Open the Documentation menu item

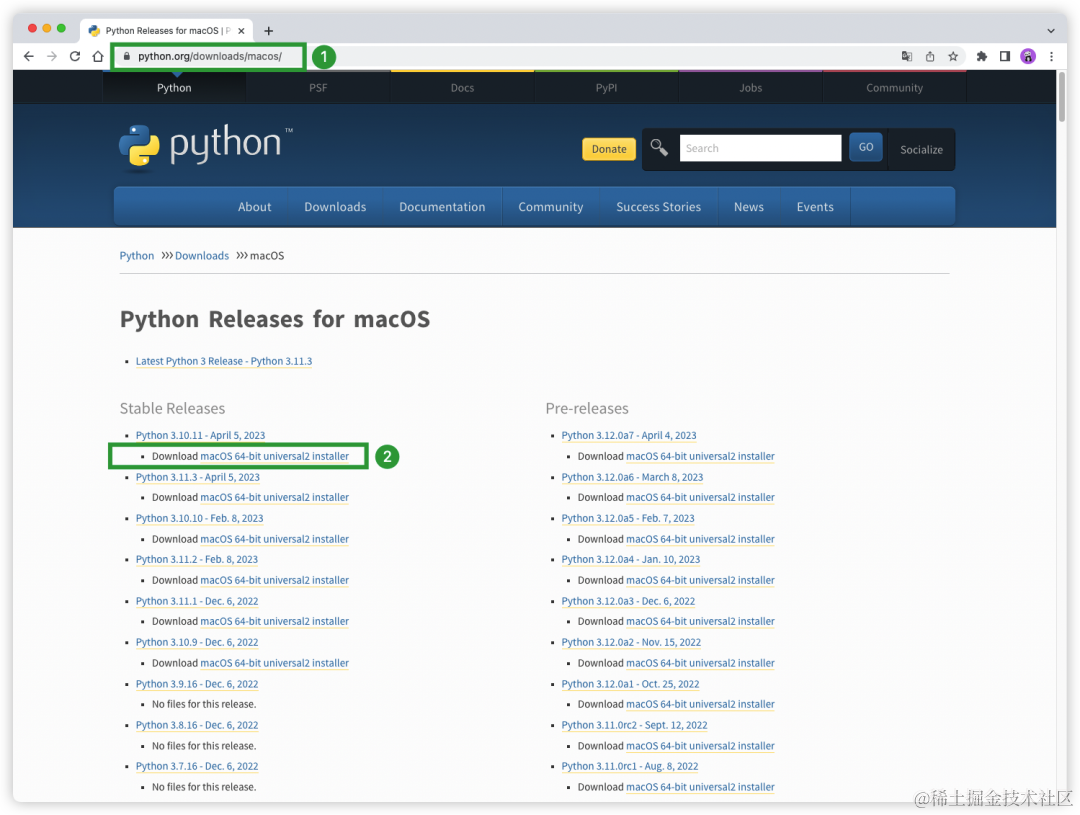point(442,207)
